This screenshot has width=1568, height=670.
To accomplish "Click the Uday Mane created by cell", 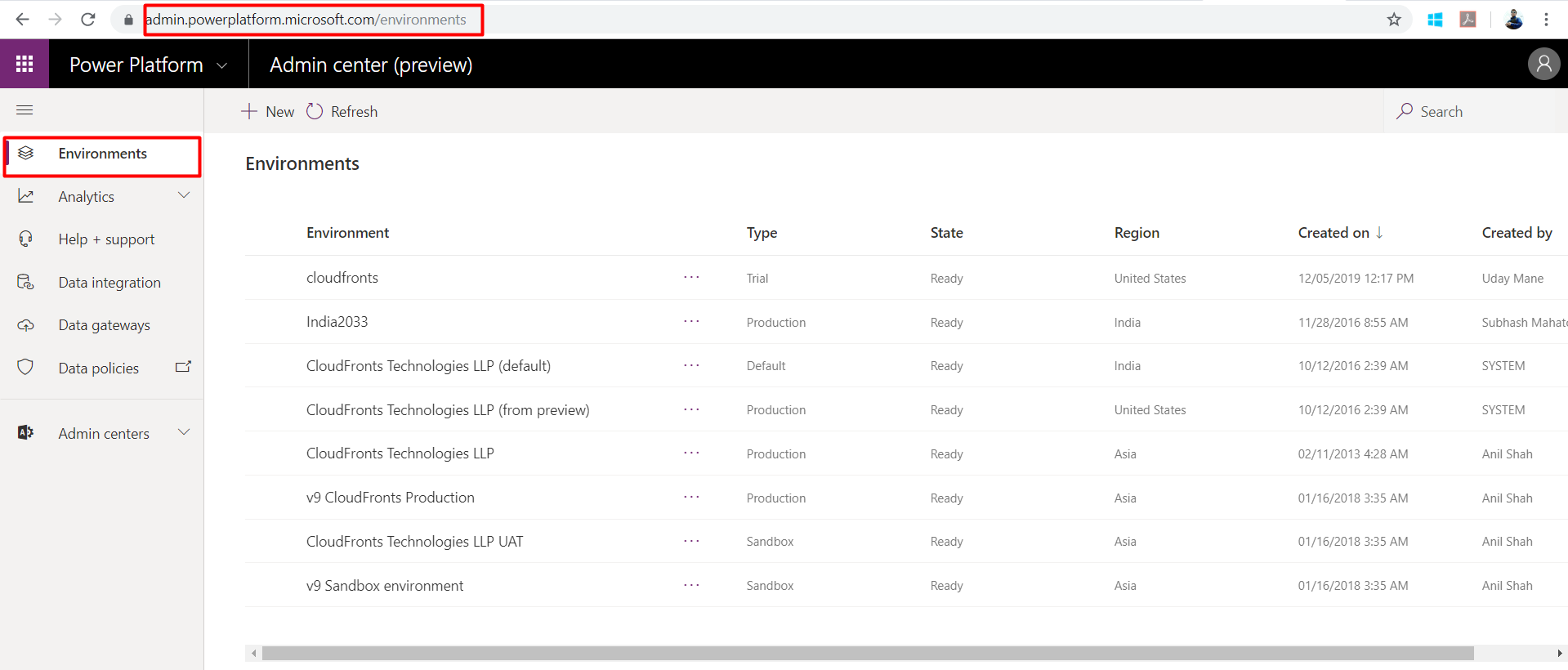I will 1512,279.
